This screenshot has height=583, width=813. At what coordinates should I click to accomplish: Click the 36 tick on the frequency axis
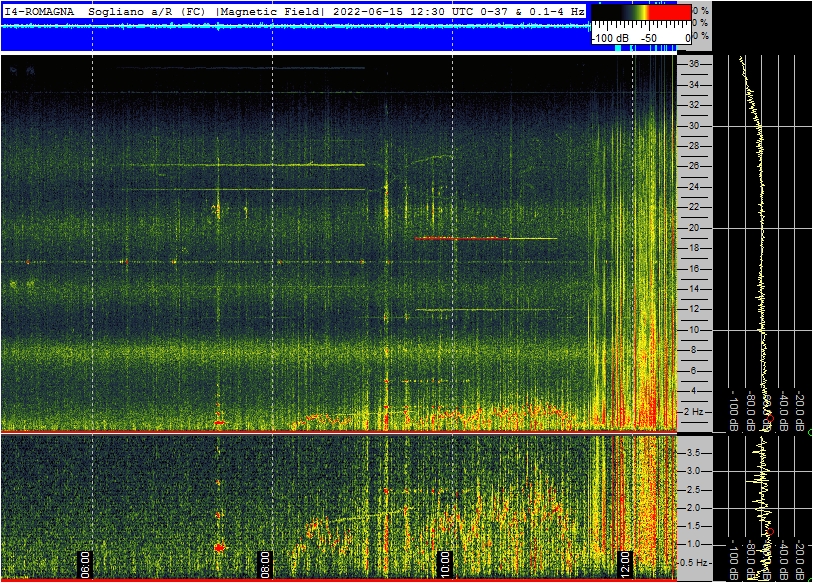click(692, 64)
